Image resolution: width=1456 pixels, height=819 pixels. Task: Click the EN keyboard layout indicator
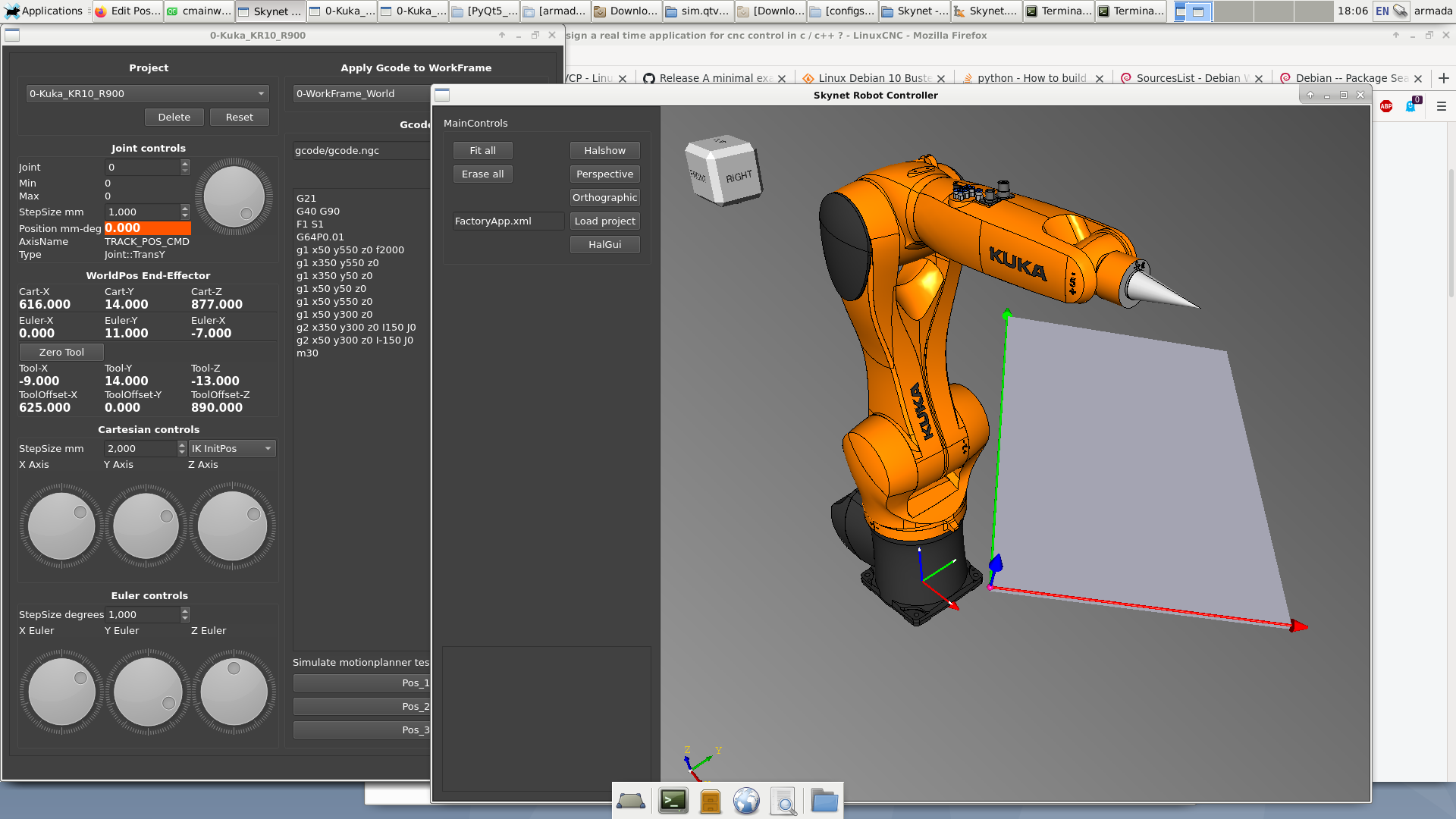click(x=1382, y=11)
